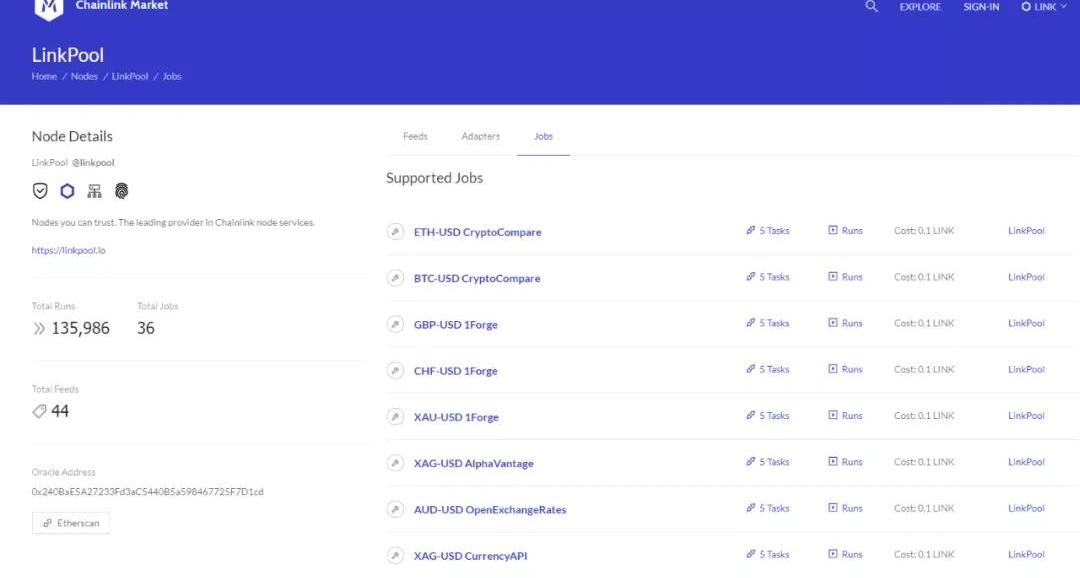View Runs for BTC-USD CryptoCompare

[845, 277]
